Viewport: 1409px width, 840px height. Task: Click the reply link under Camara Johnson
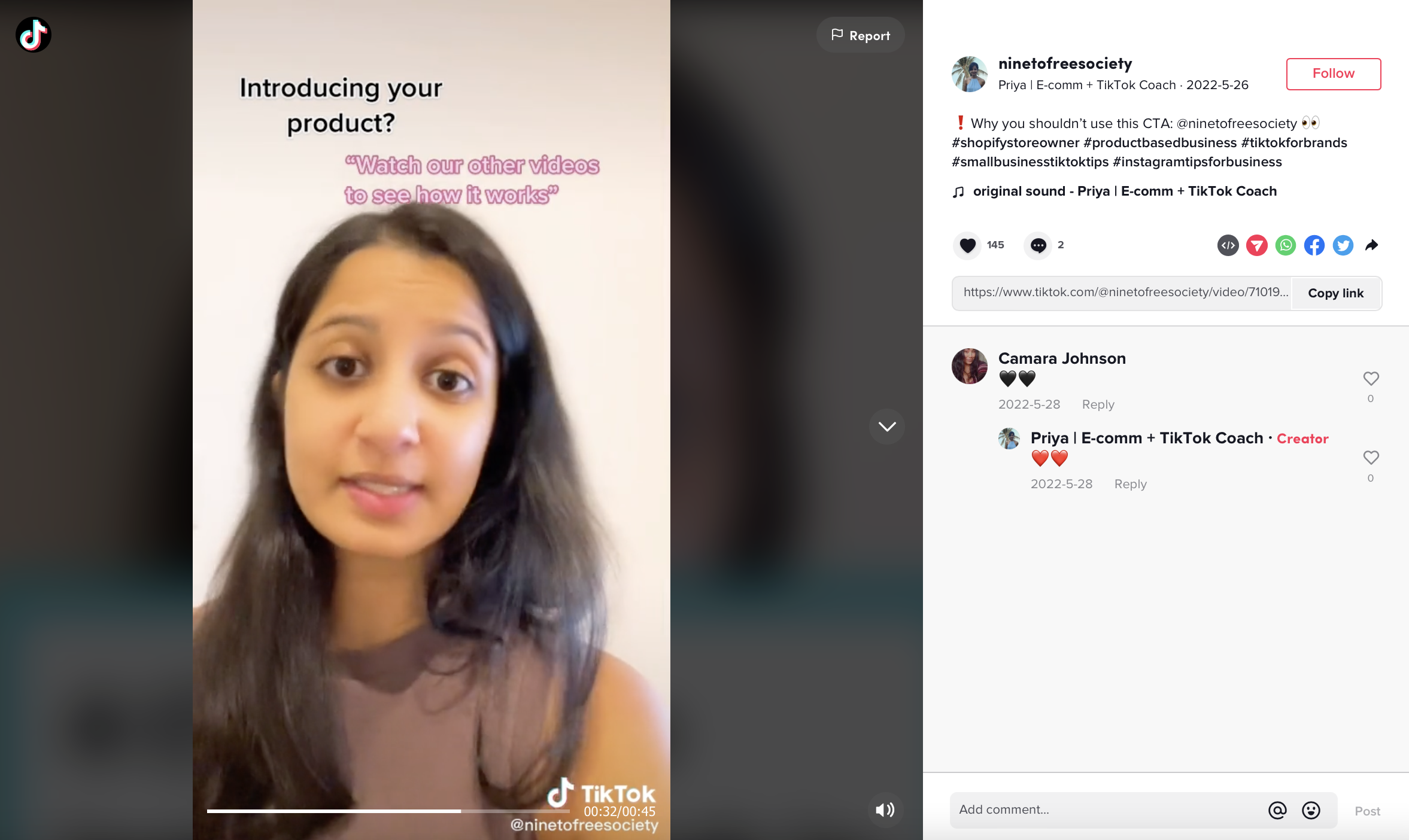tap(1097, 403)
